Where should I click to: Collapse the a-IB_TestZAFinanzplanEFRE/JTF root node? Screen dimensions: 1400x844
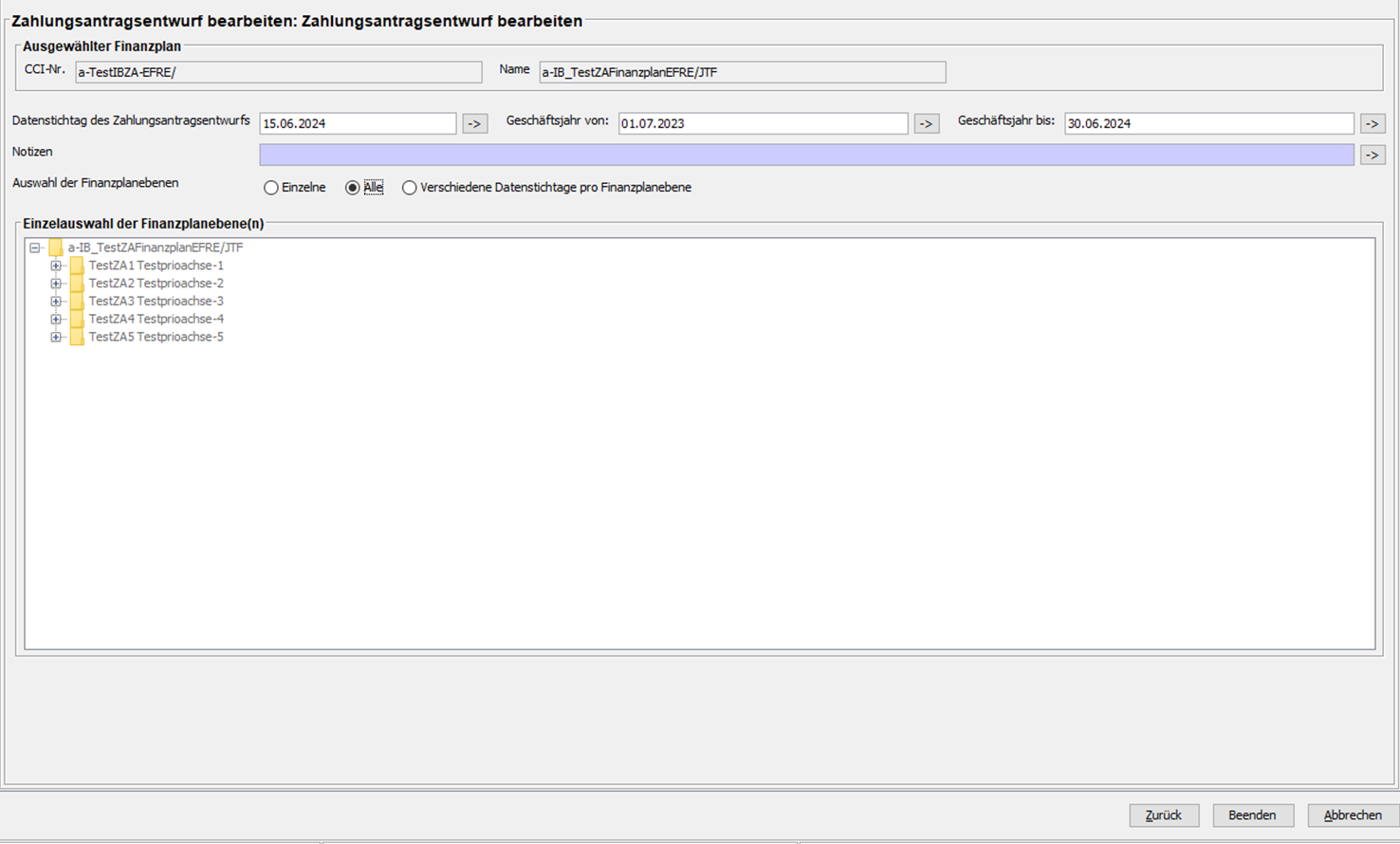35,248
